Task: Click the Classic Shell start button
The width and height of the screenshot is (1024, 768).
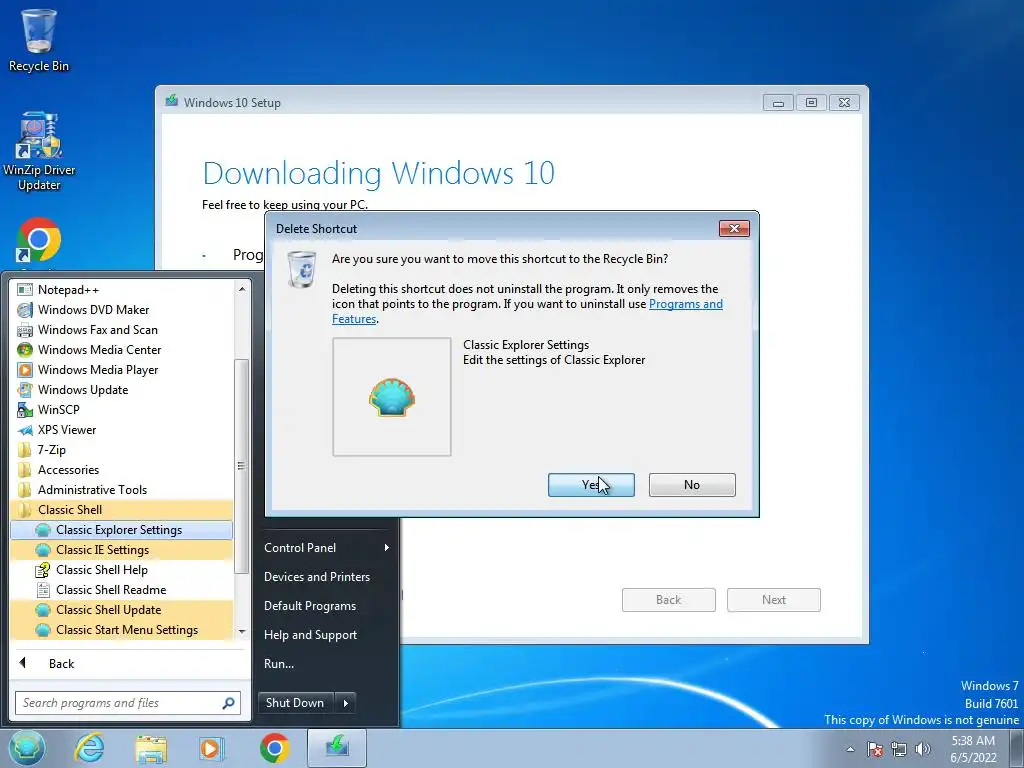Action: tap(27, 748)
